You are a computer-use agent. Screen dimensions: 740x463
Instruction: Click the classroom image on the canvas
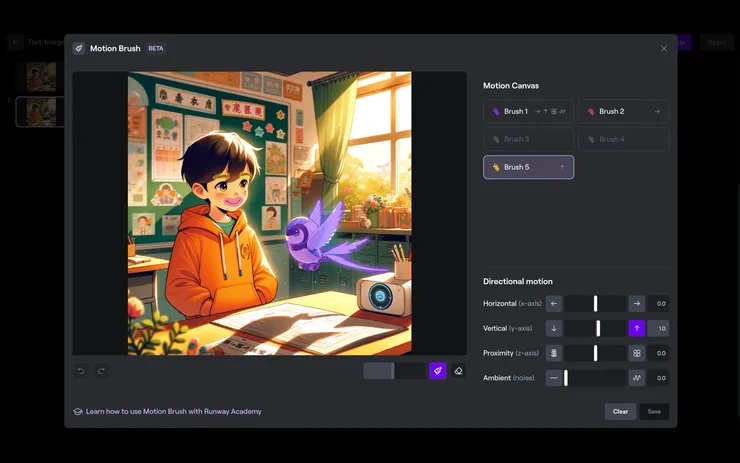pos(269,213)
